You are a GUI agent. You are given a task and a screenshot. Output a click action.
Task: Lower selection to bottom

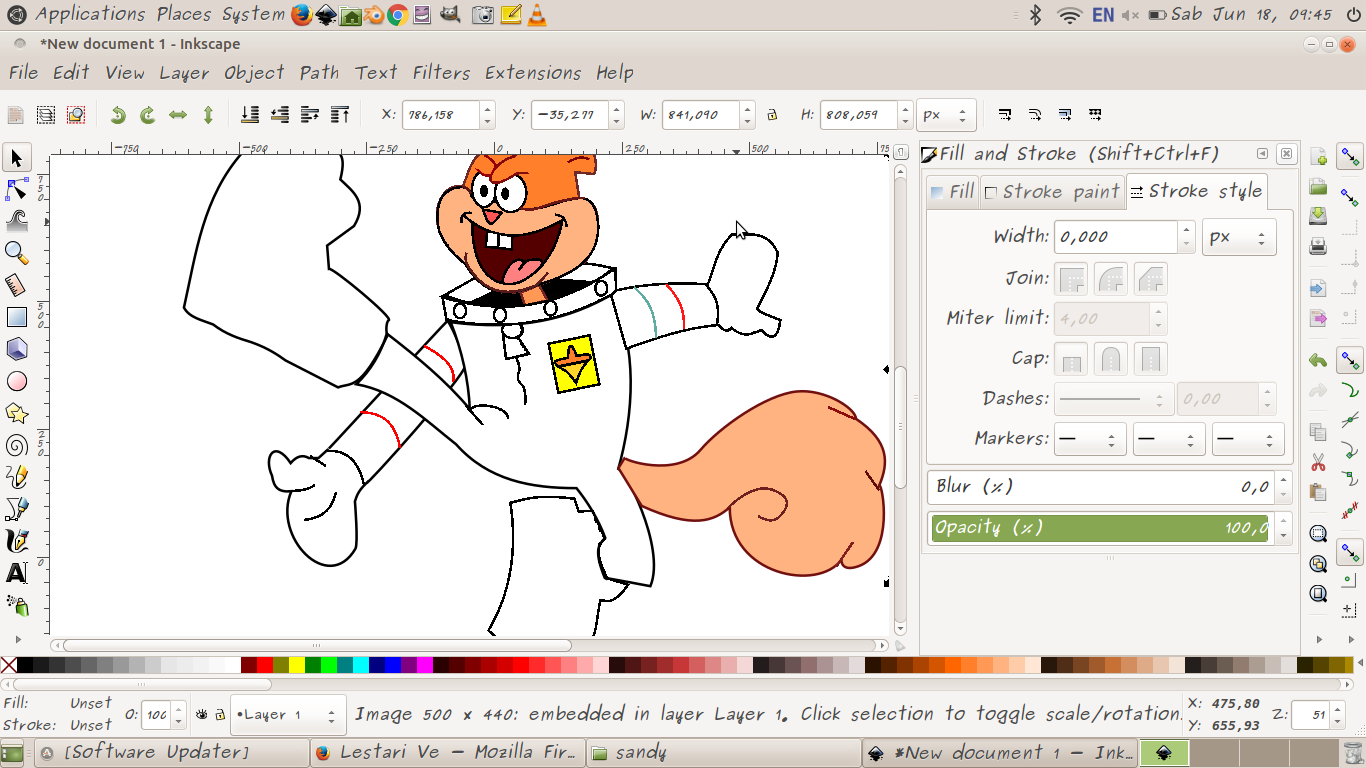click(x=250, y=115)
